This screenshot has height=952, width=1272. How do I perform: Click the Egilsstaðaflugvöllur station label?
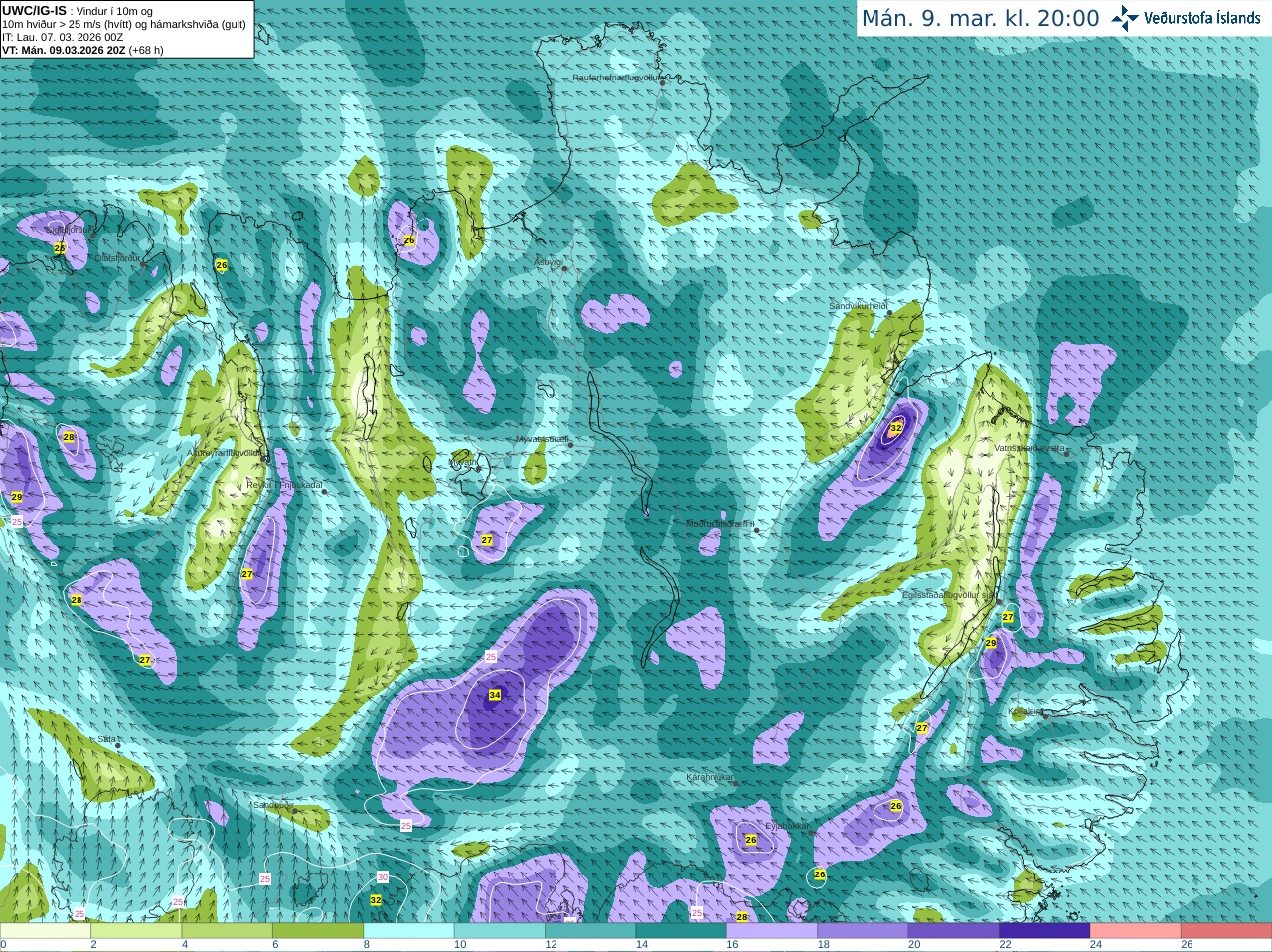click(948, 595)
